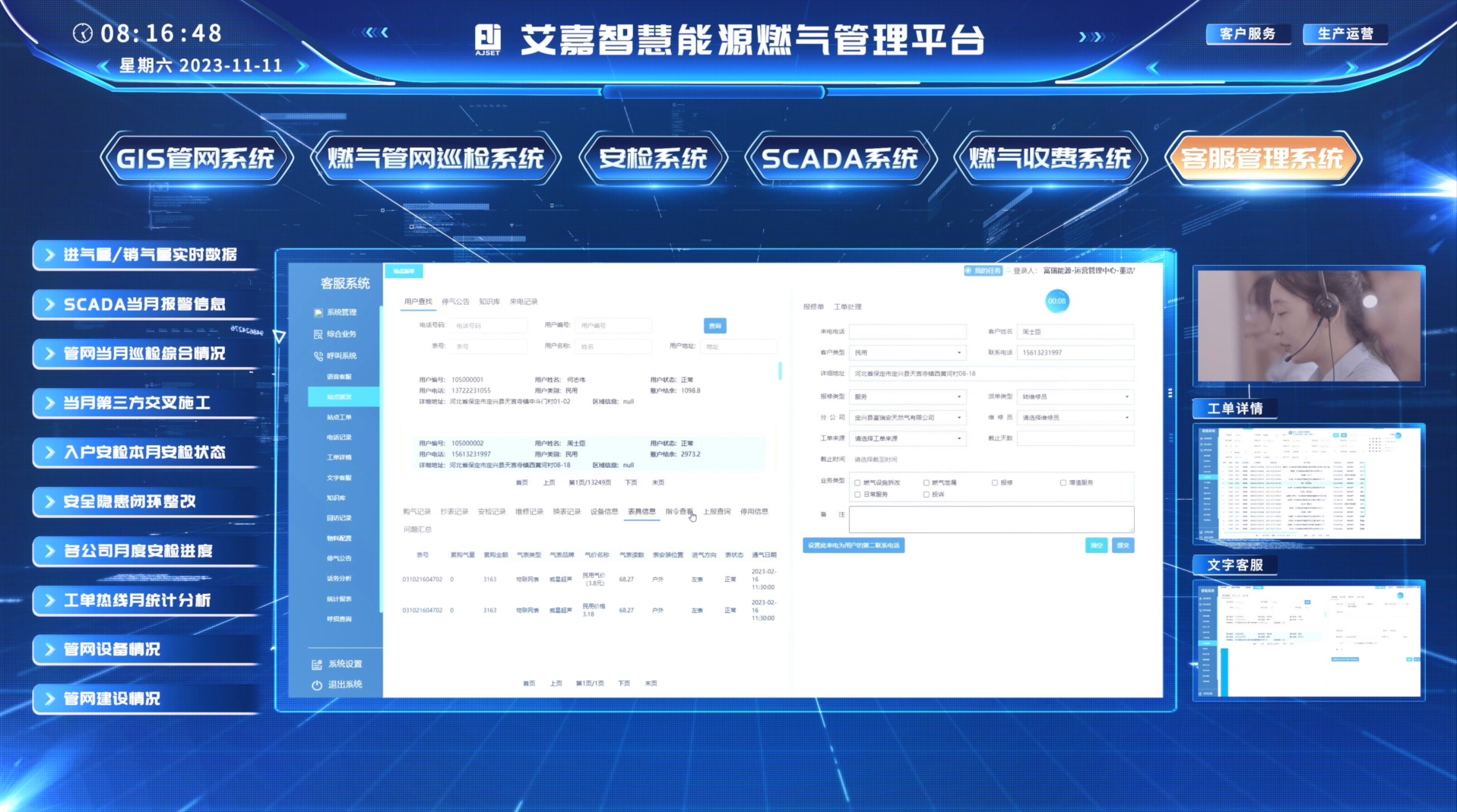Select the 维修记录 records tab
The image size is (1457, 812).
529,511
